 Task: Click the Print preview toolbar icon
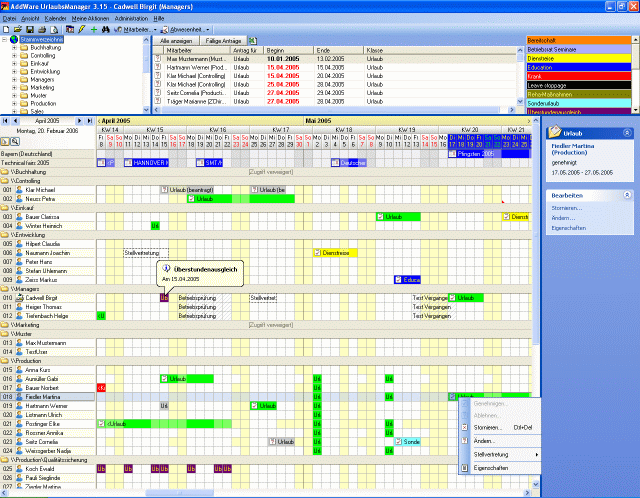tap(54, 29)
